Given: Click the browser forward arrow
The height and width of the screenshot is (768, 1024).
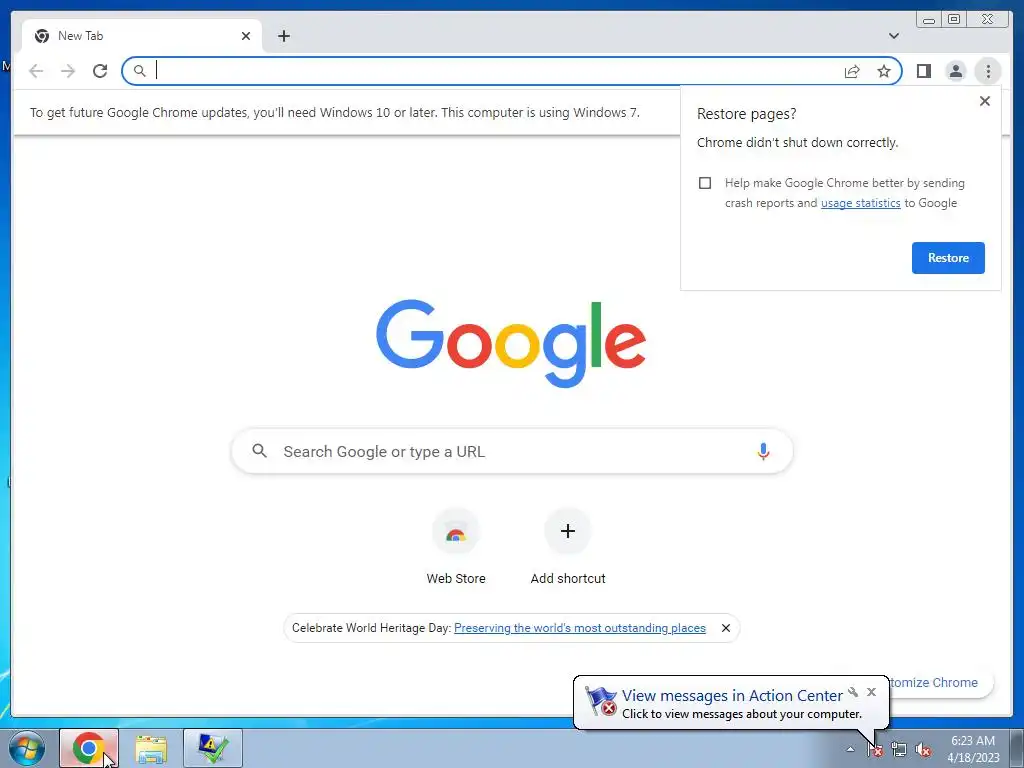Looking at the screenshot, I should (x=68, y=71).
